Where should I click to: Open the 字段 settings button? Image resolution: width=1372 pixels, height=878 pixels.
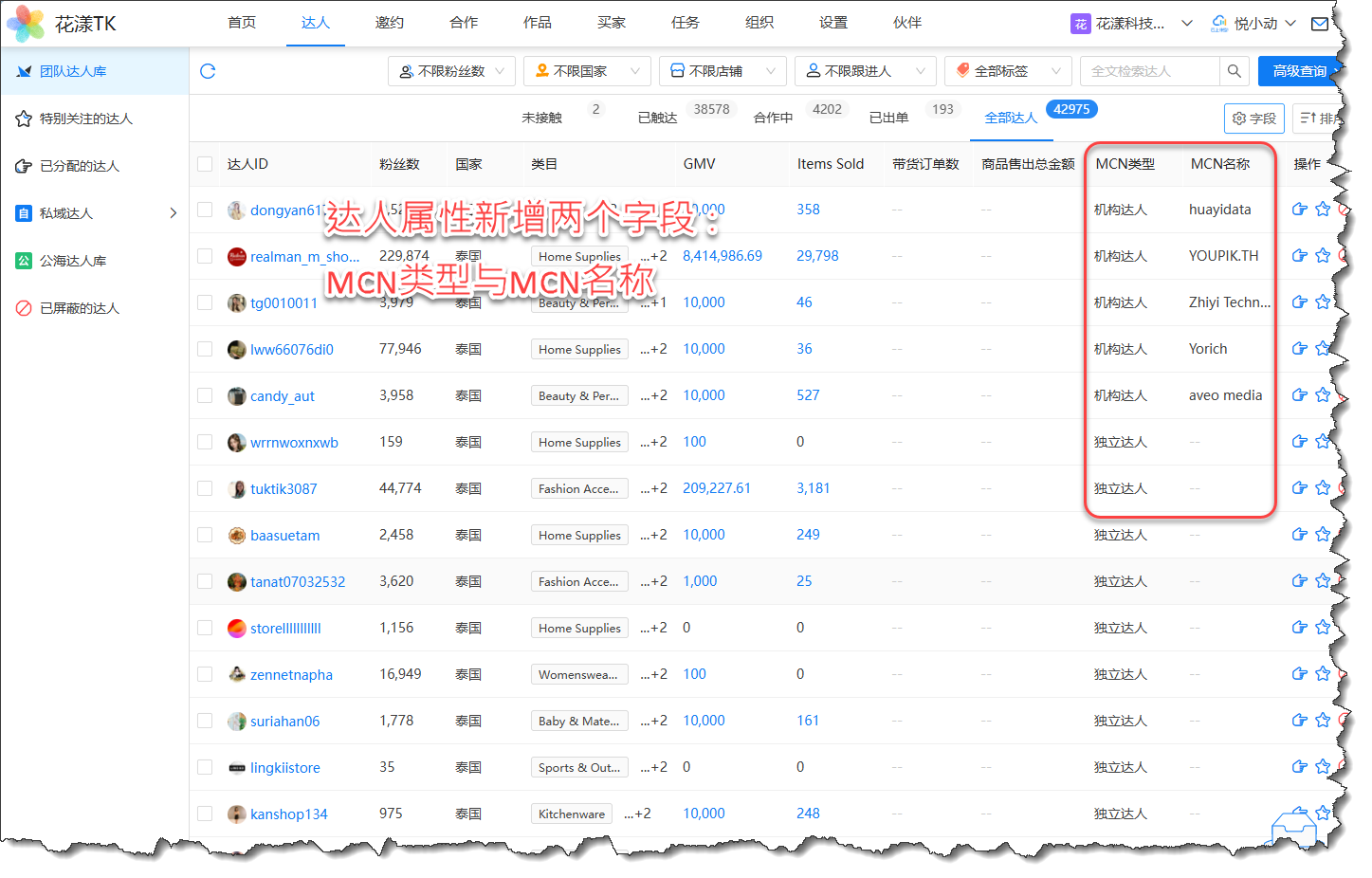[1253, 119]
